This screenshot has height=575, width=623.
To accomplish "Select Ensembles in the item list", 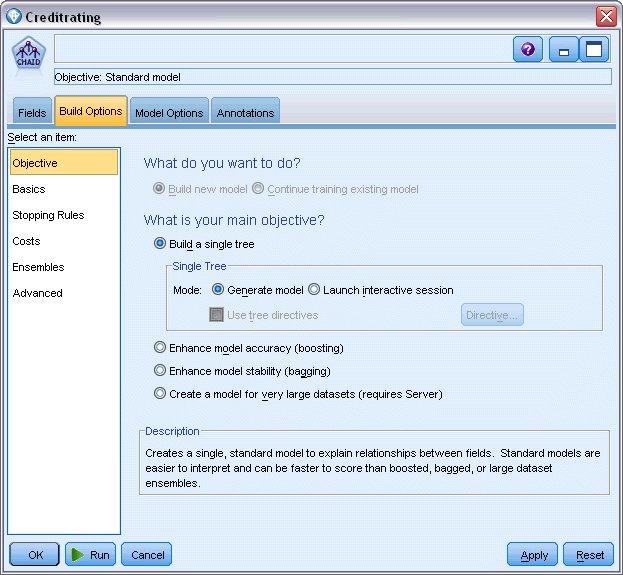I will pyautogui.click(x=64, y=267).
